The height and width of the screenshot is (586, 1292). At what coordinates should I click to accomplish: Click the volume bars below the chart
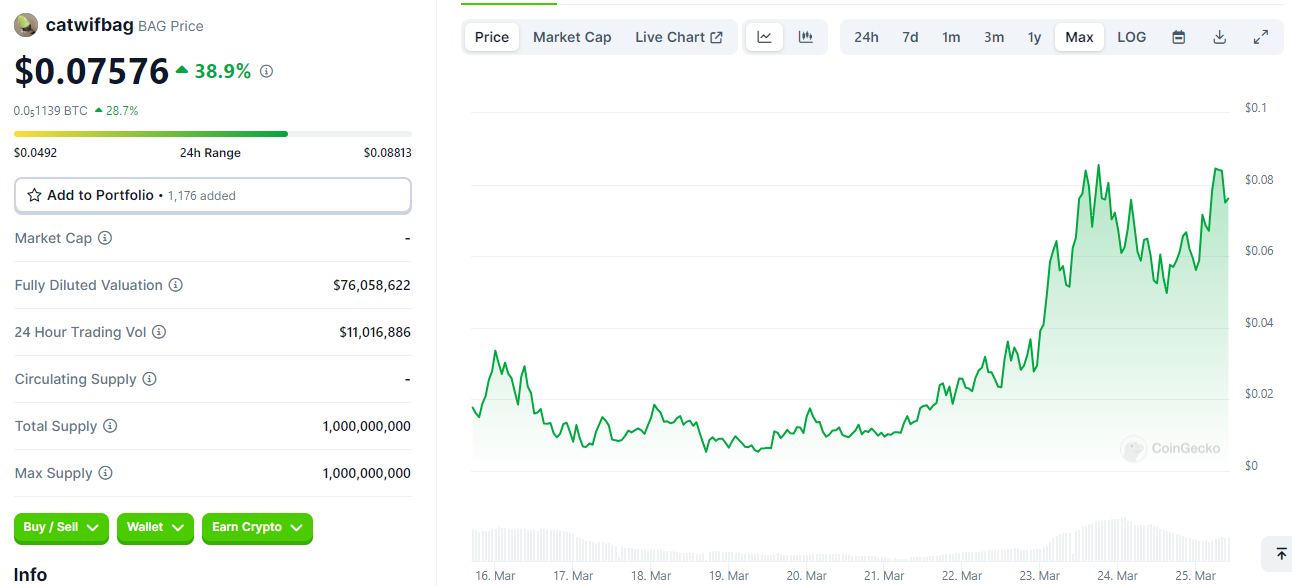850,540
